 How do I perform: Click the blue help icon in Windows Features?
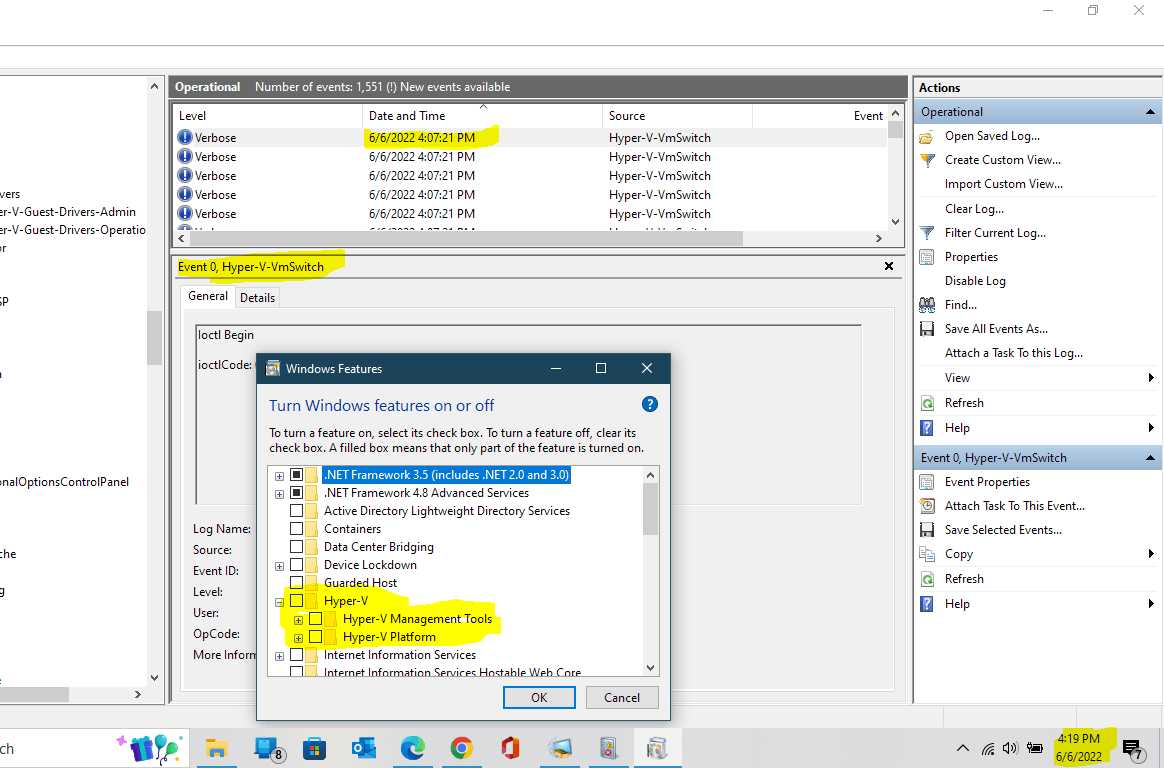[x=650, y=404]
